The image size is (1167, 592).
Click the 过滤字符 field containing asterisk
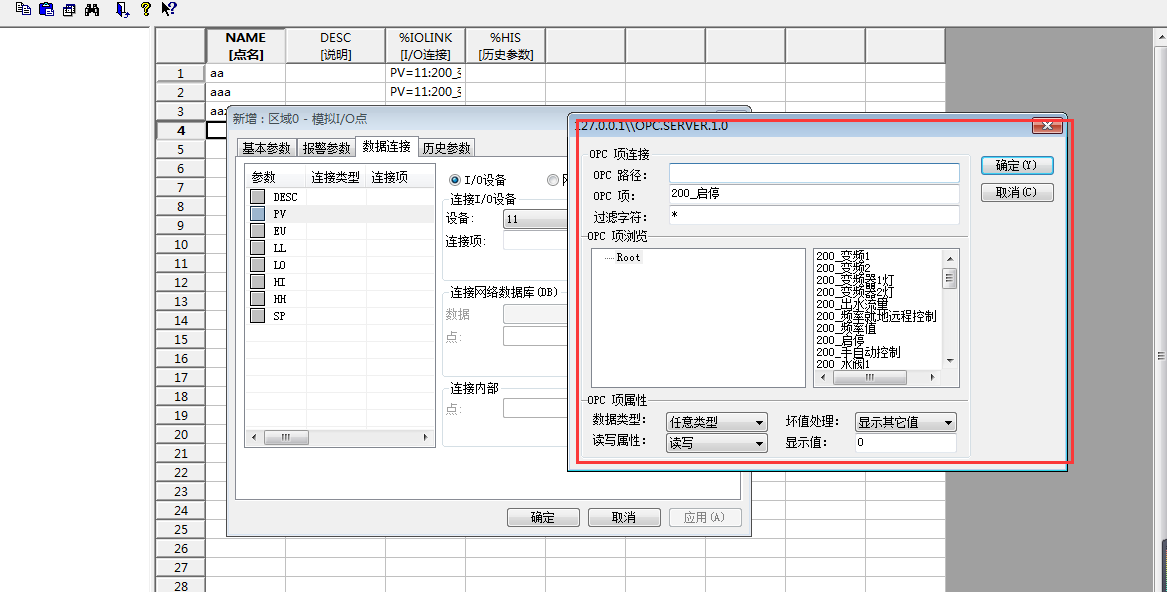[813, 215]
